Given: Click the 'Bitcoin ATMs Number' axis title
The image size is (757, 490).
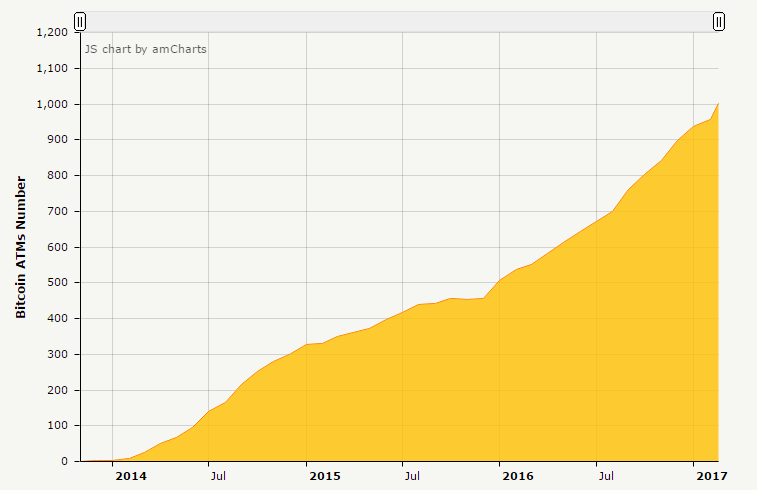Looking at the screenshot, I should [21, 247].
